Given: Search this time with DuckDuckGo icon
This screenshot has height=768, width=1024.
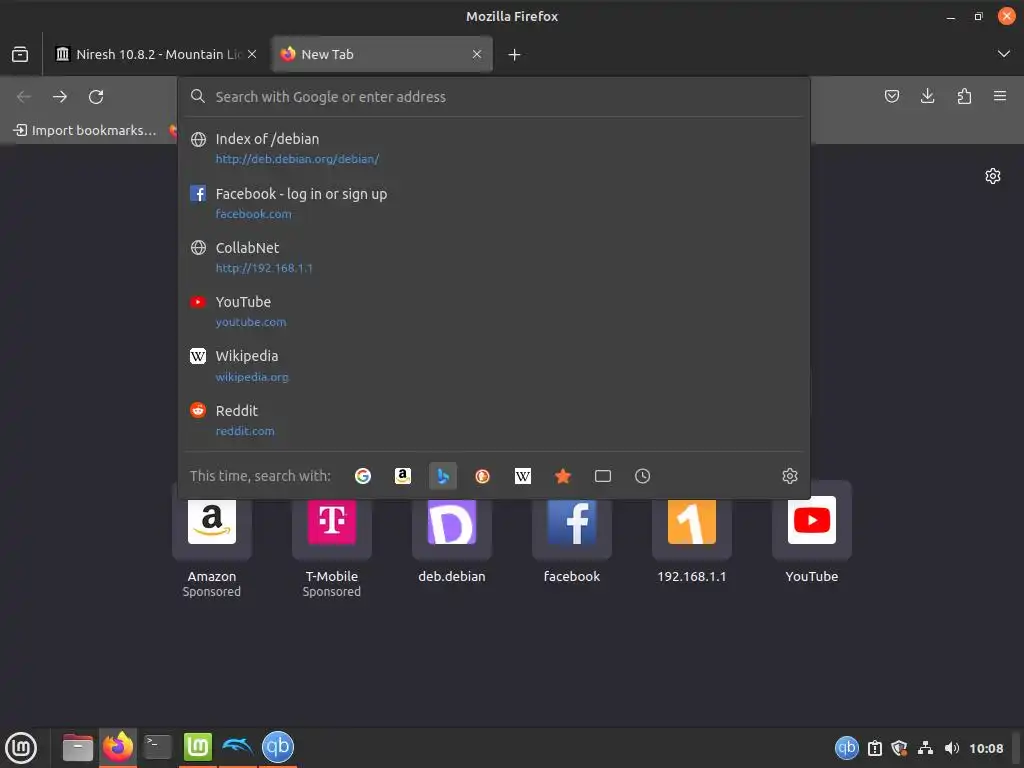Looking at the screenshot, I should pos(483,476).
